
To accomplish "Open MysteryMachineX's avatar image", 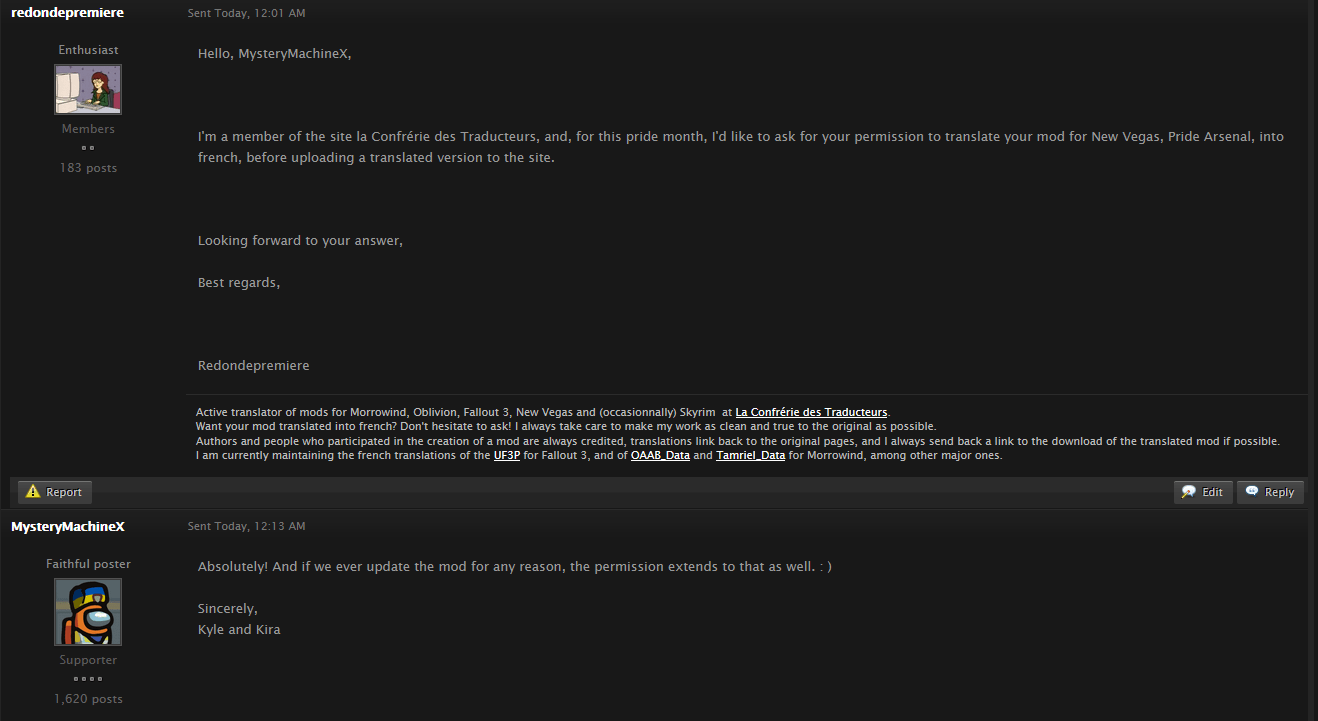I will tap(88, 612).
